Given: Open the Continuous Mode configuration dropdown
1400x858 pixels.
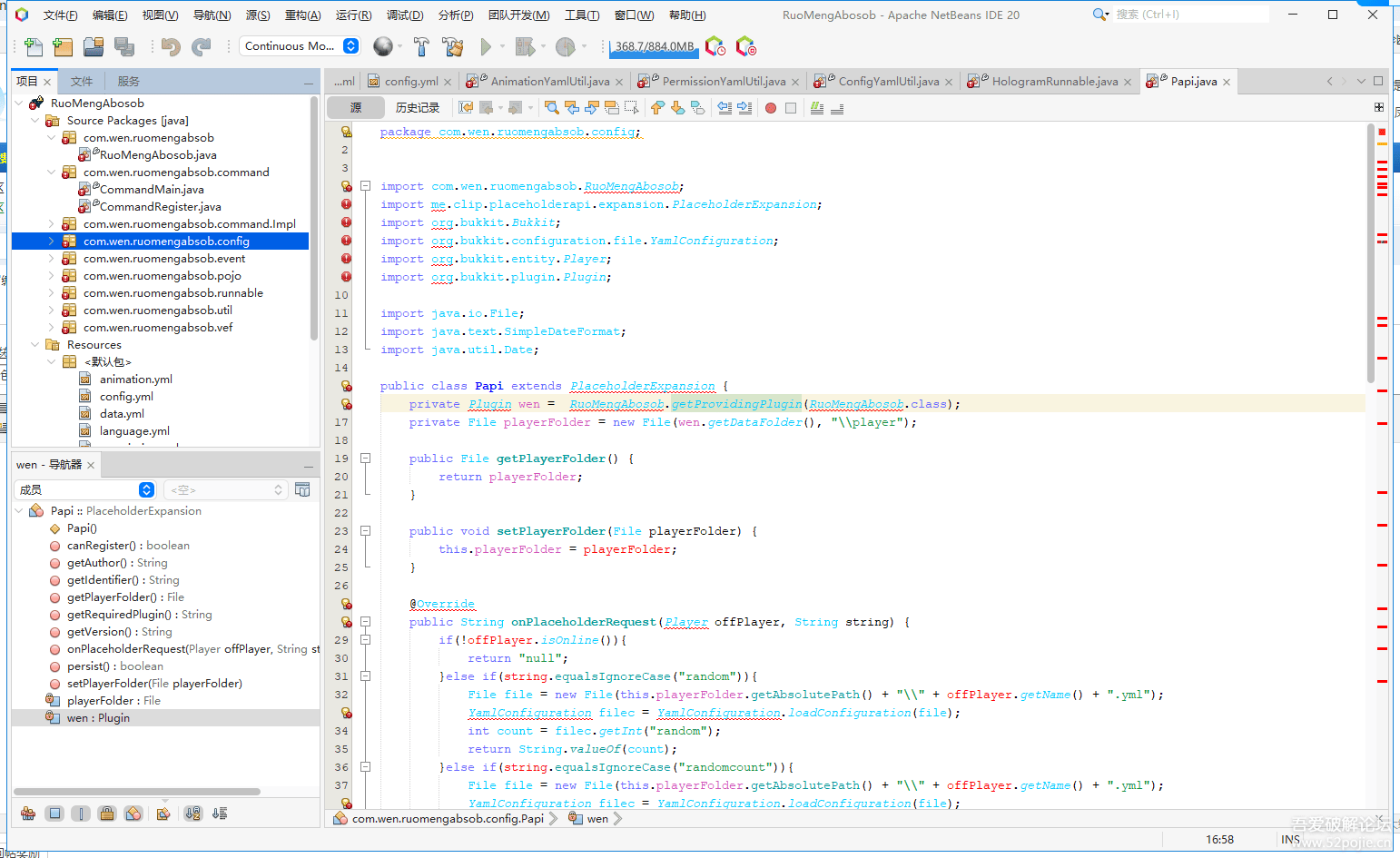Looking at the screenshot, I should click(x=350, y=46).
